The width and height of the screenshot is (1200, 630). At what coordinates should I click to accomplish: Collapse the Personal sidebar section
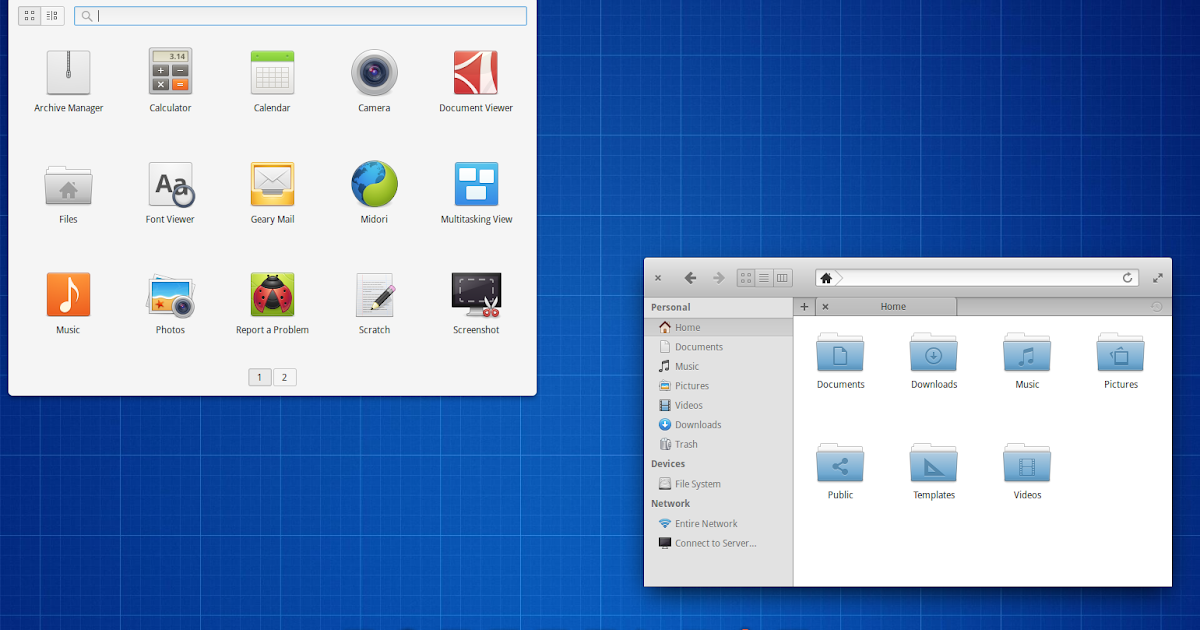point(671,307)
